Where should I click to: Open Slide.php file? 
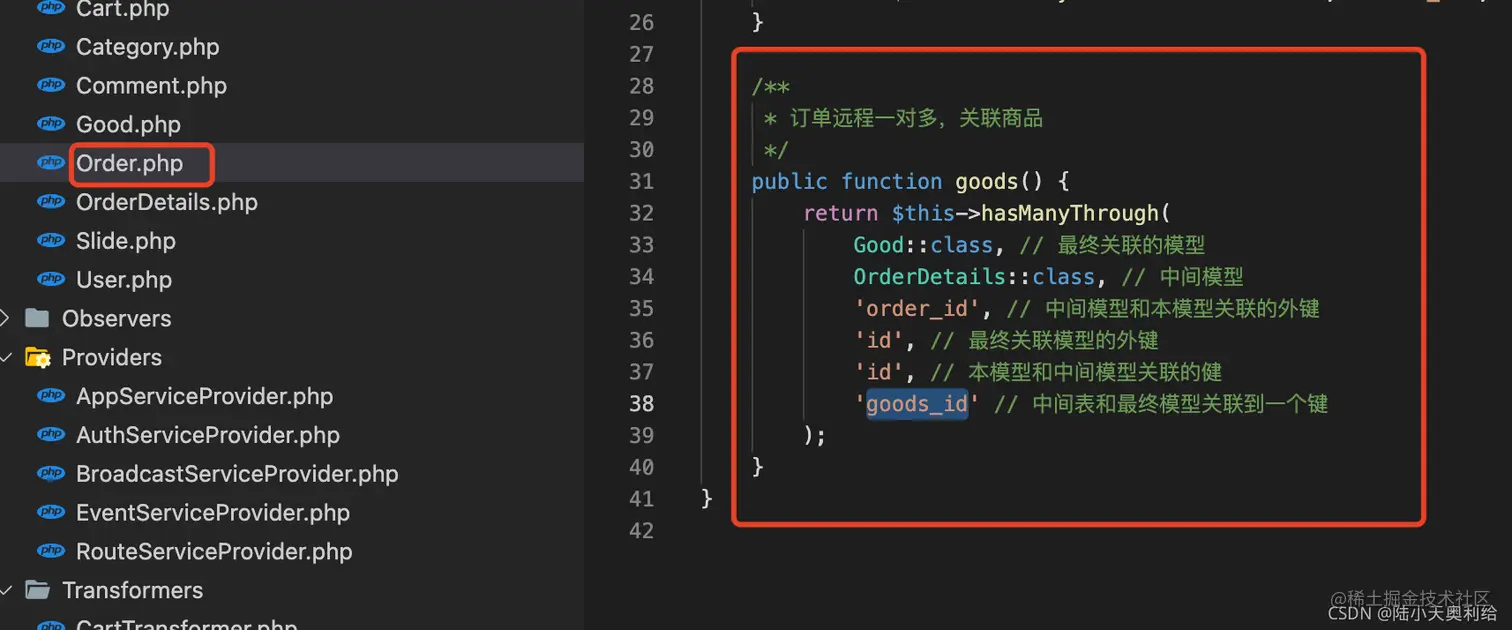(126, 241)
